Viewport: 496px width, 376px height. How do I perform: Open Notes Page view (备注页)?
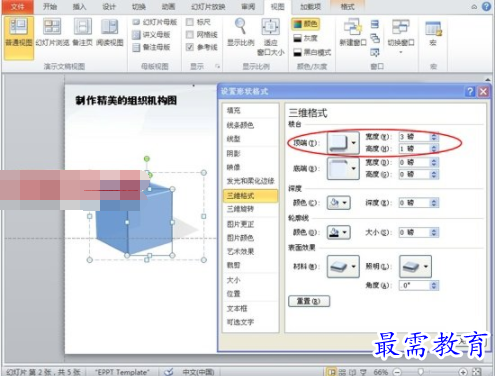click(x=82, y=33)
